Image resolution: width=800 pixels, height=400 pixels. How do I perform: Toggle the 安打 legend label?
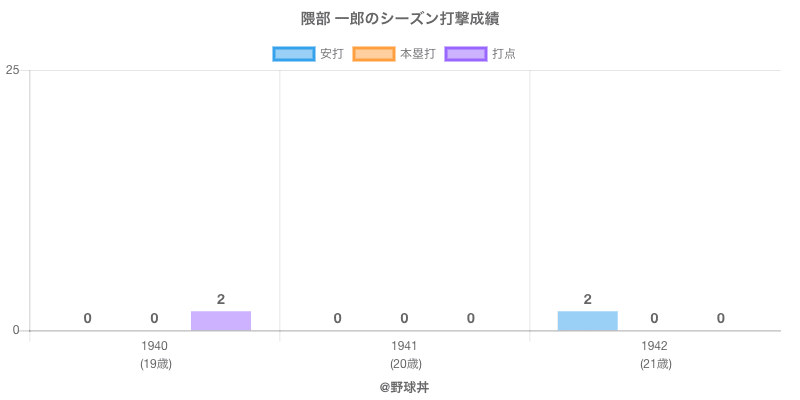coord(332,54)
